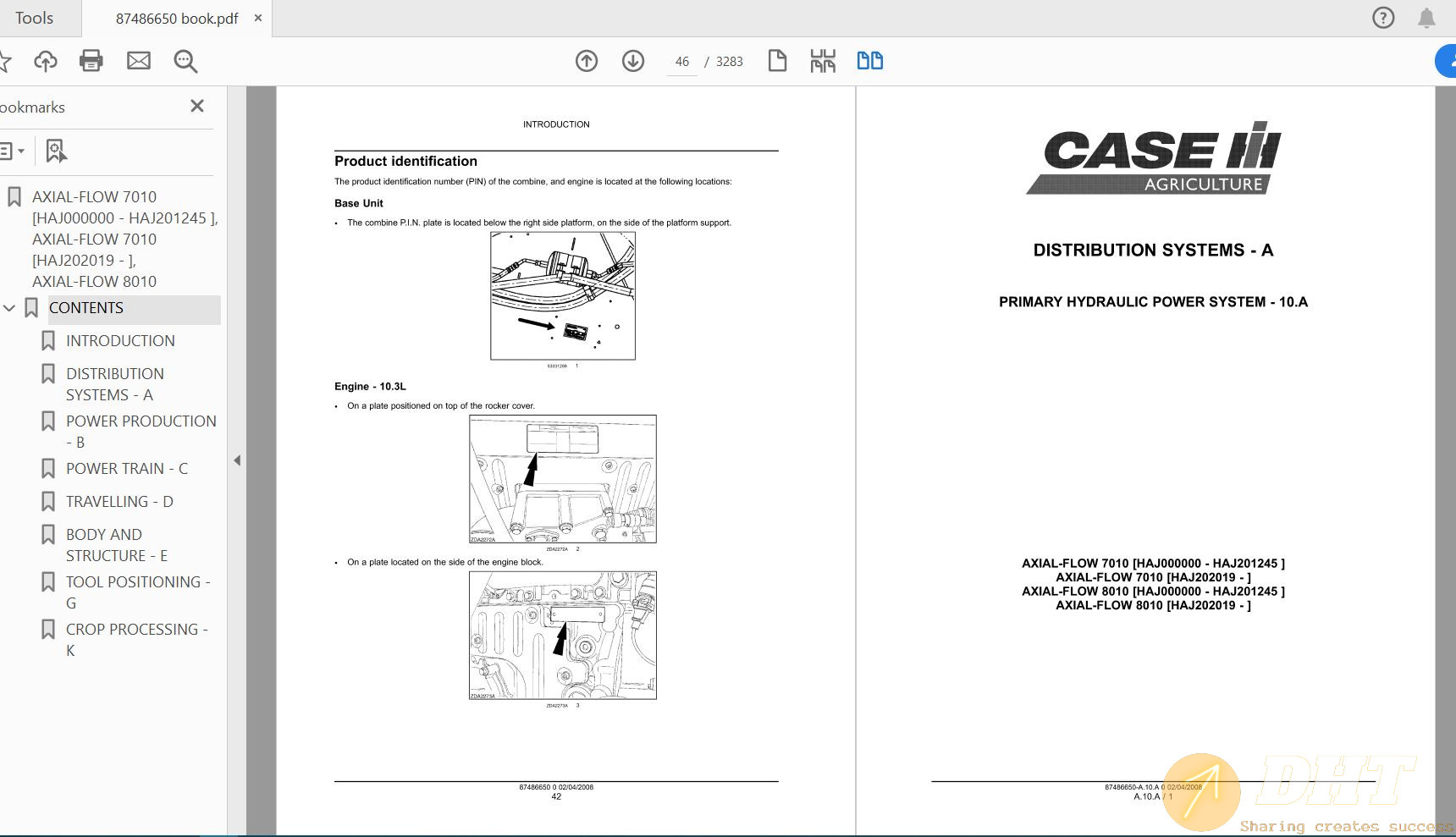1456x837 pixels.
Task: Go to next page arrow
Action: point(633,61)
